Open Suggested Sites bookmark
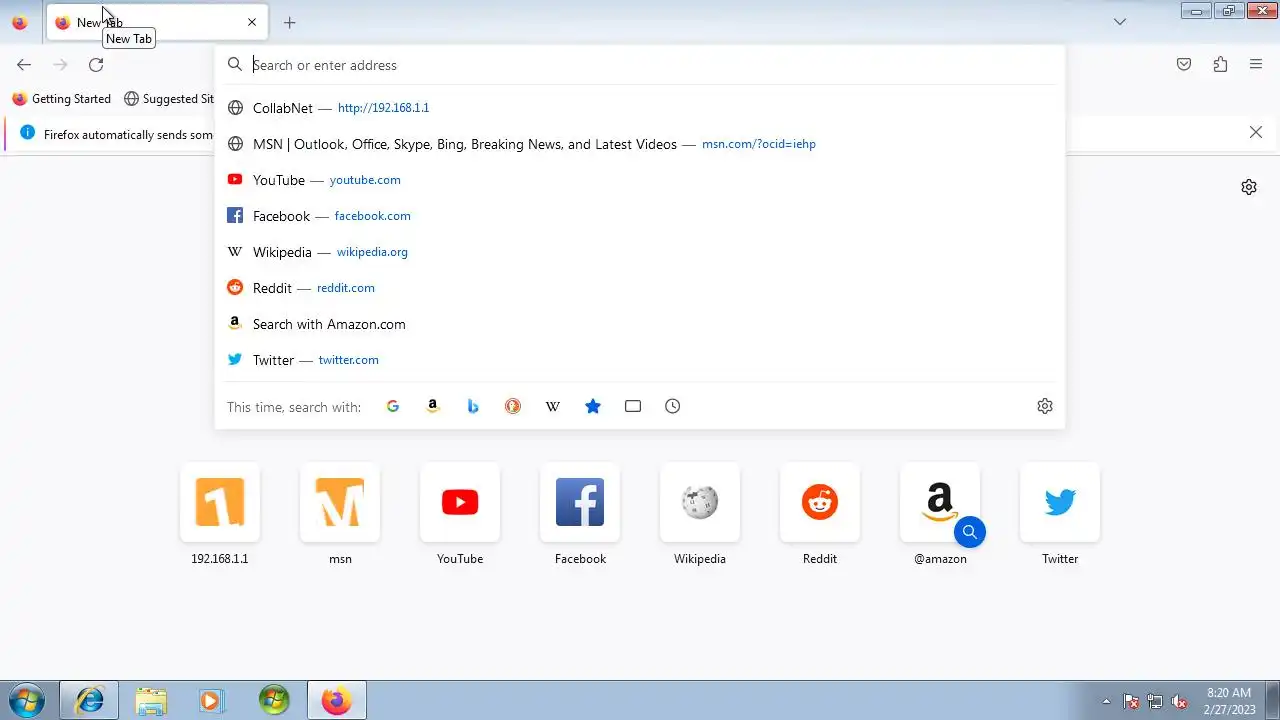This screenshot has width=1280, height=720. [x=169, y=99]
